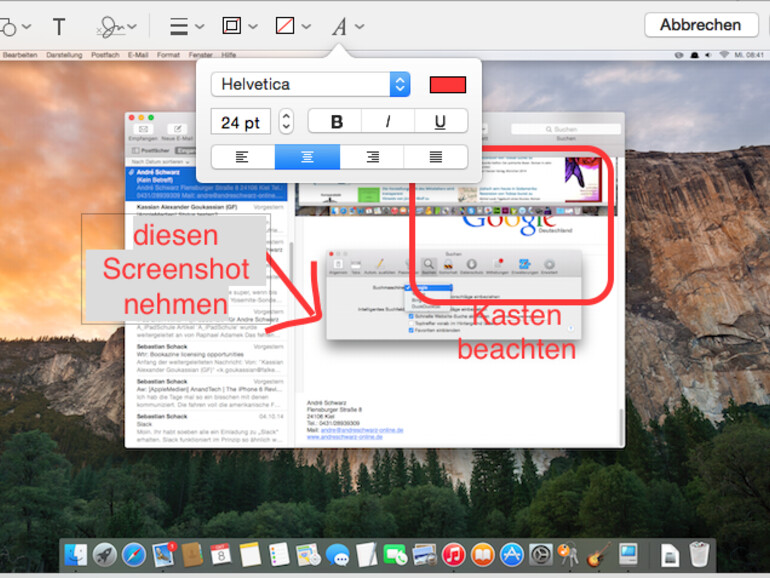Open System Preferences gear in Dock
The image size is (770, 578).
point(541,555)
